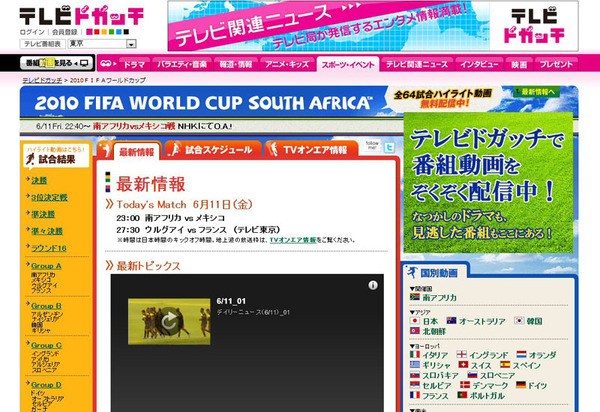Click the Switzerland flag icon

point(463,365)
